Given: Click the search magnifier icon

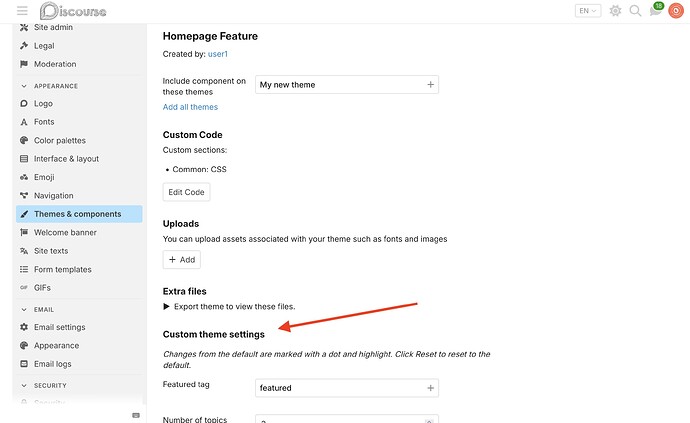Looking at the screenshot, I should click(635, 11).
